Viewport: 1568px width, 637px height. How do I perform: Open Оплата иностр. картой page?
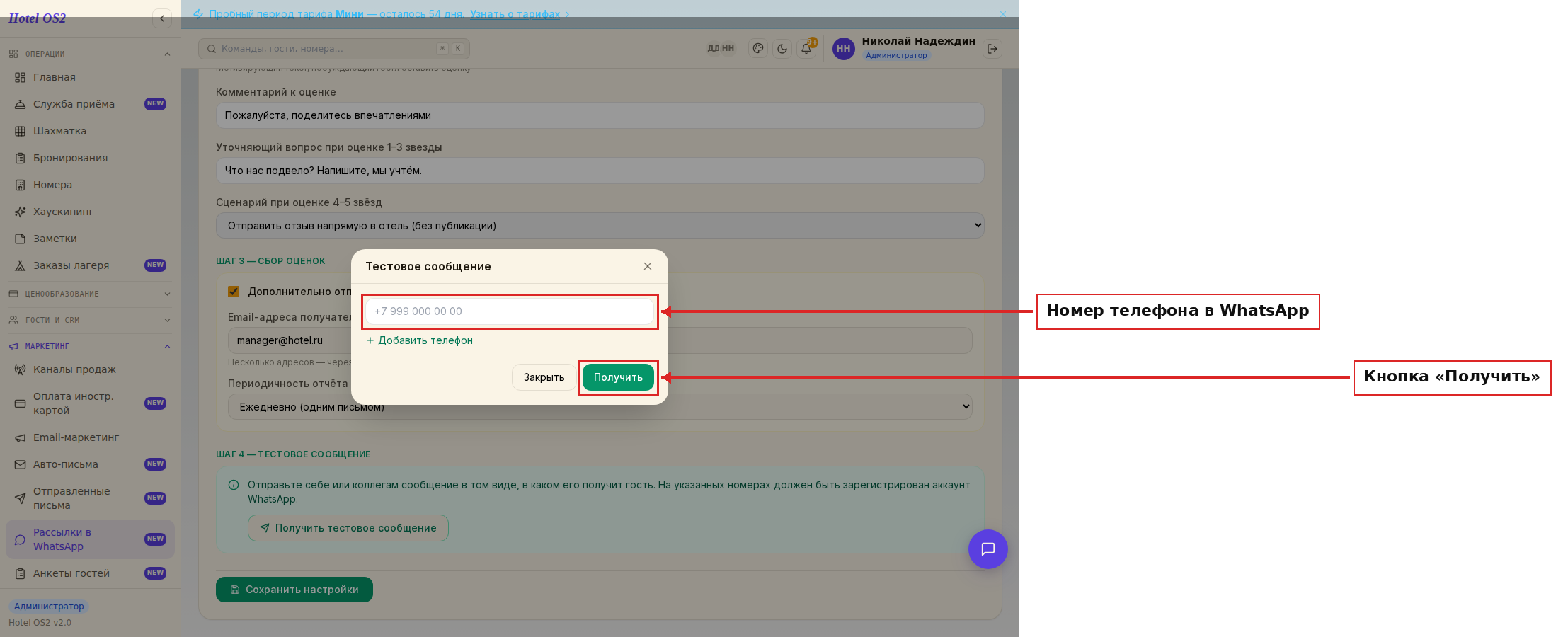[x=90, y=403]
